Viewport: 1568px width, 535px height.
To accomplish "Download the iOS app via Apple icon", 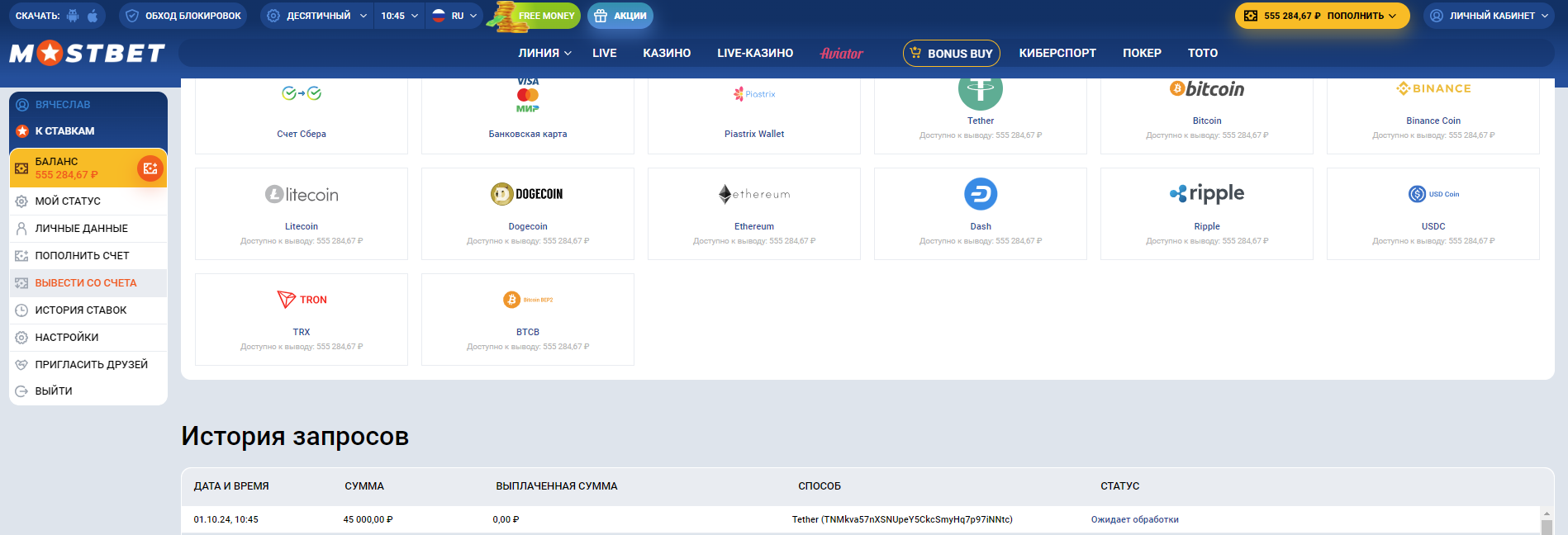I will [93, 16].
